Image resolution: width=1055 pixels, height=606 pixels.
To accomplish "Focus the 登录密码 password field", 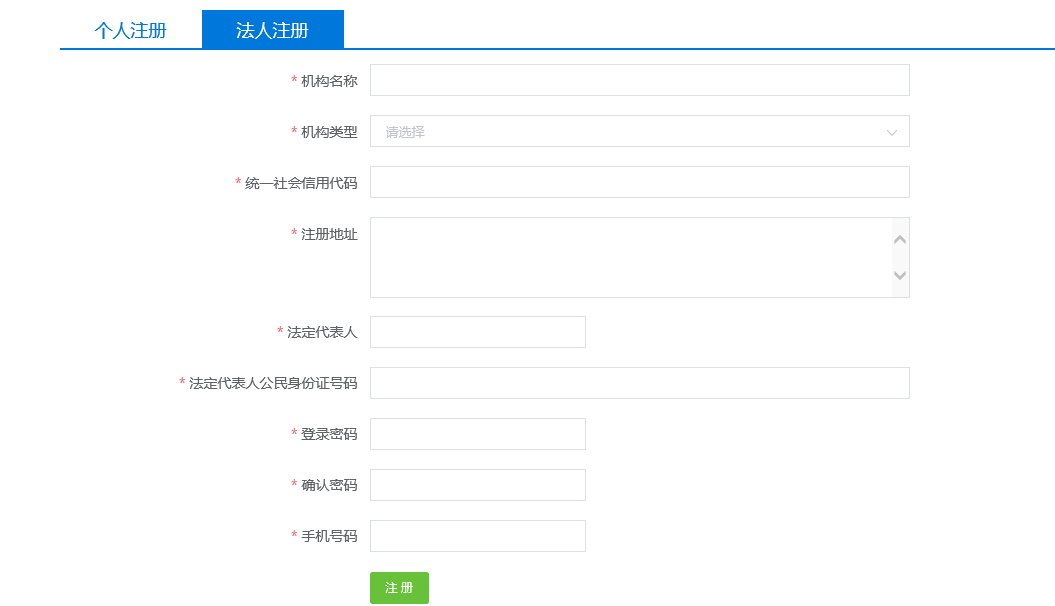I will pos(477,434).
